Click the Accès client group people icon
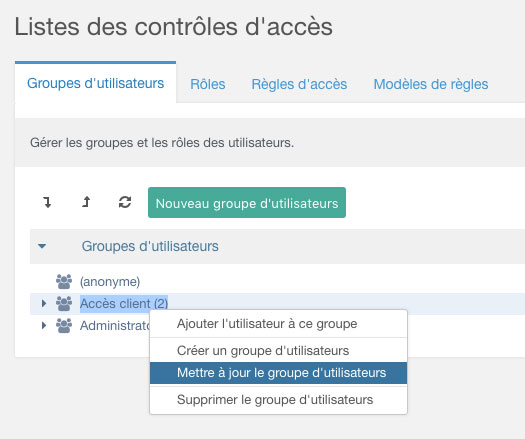 coord(64,304)
